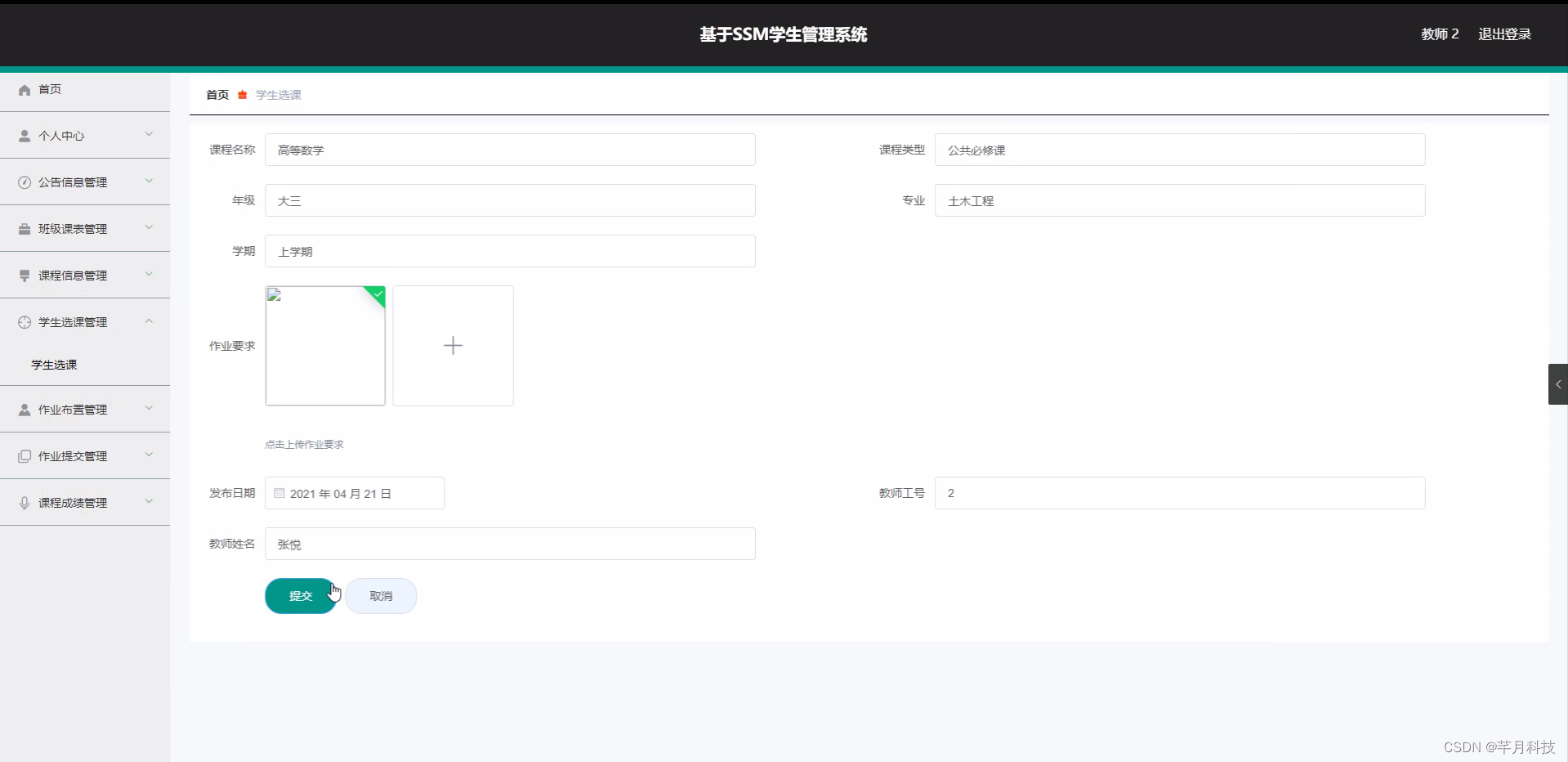Open the 学生选课 submenu item

pos(53,365)
